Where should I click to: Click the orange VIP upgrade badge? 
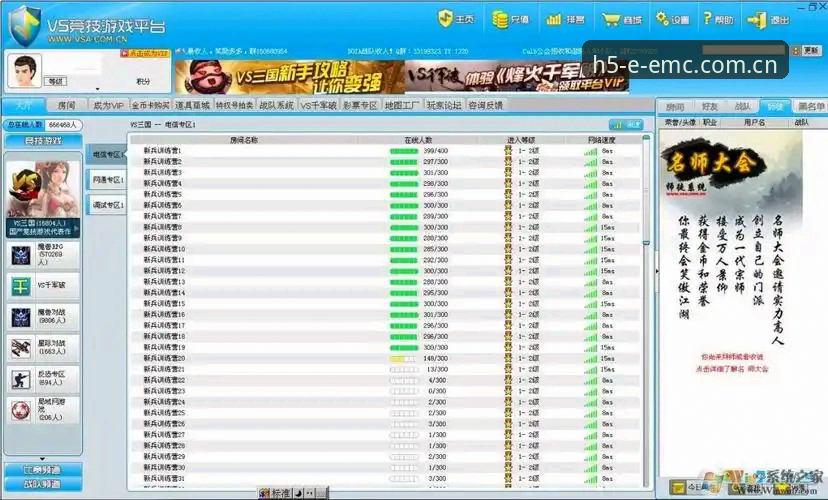(145, 53)
